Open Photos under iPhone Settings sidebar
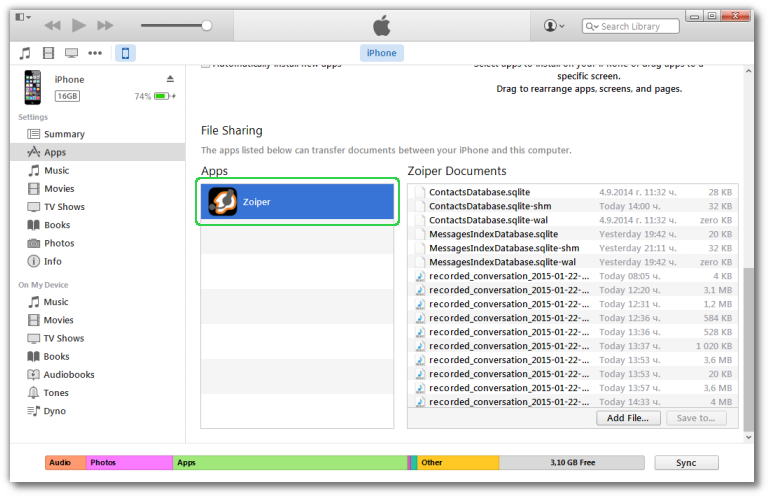 [58, 243]
